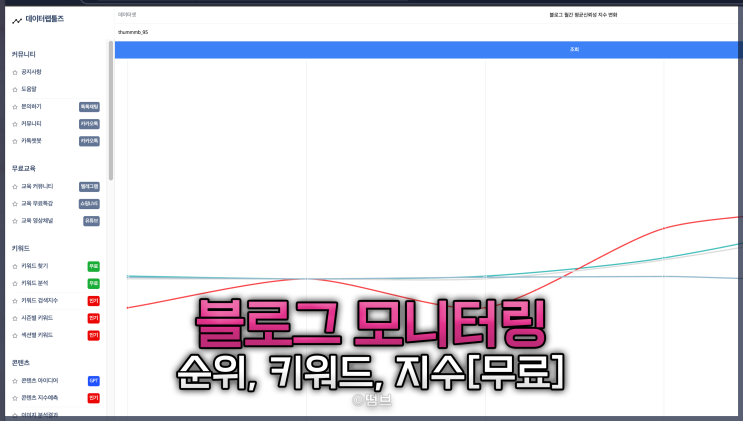This screenshot has width=743, height=421.
Task: Toggle favorite star for 교육 커뮤니티
Action: pyautogui.click(x=15, y=187)
